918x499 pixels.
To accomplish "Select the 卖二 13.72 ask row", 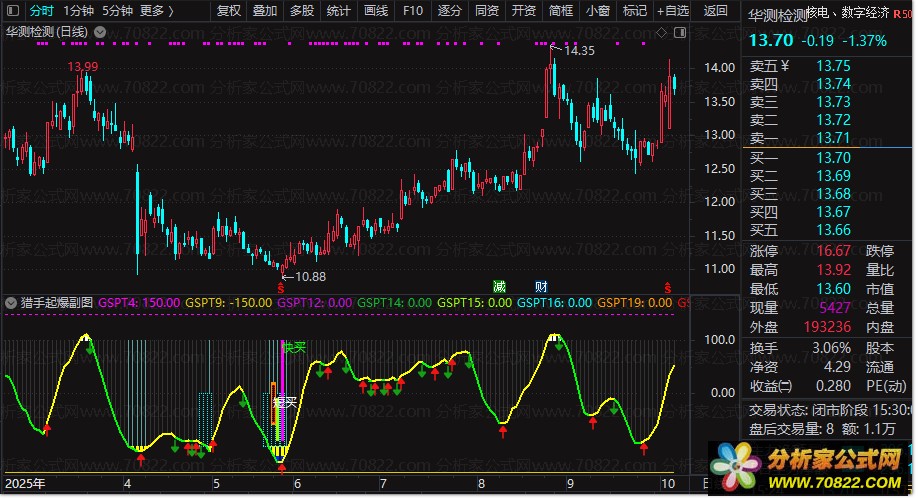I will [x=827, y=120].
